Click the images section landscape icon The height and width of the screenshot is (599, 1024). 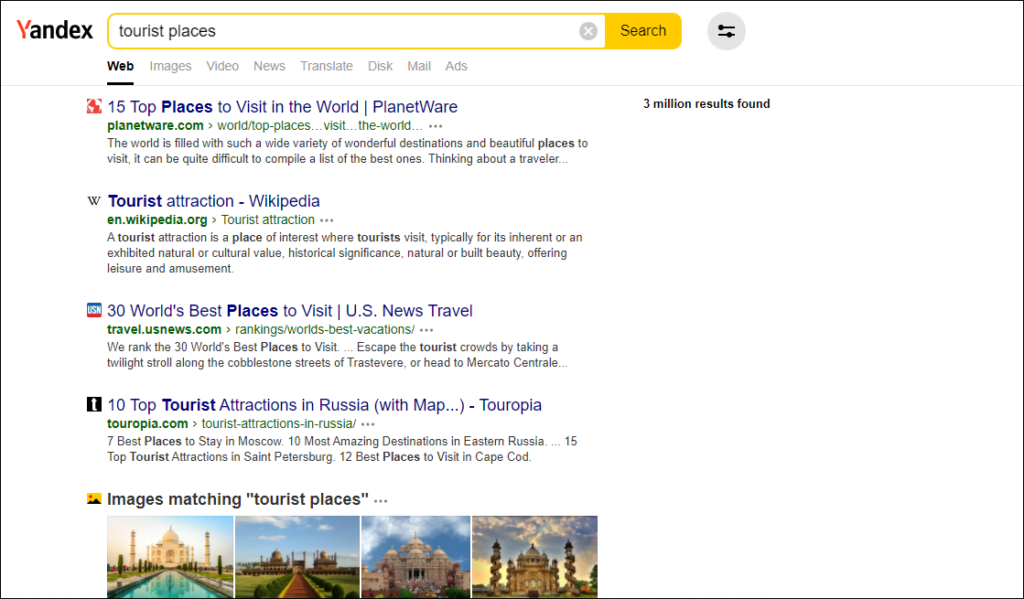point(93,498)
